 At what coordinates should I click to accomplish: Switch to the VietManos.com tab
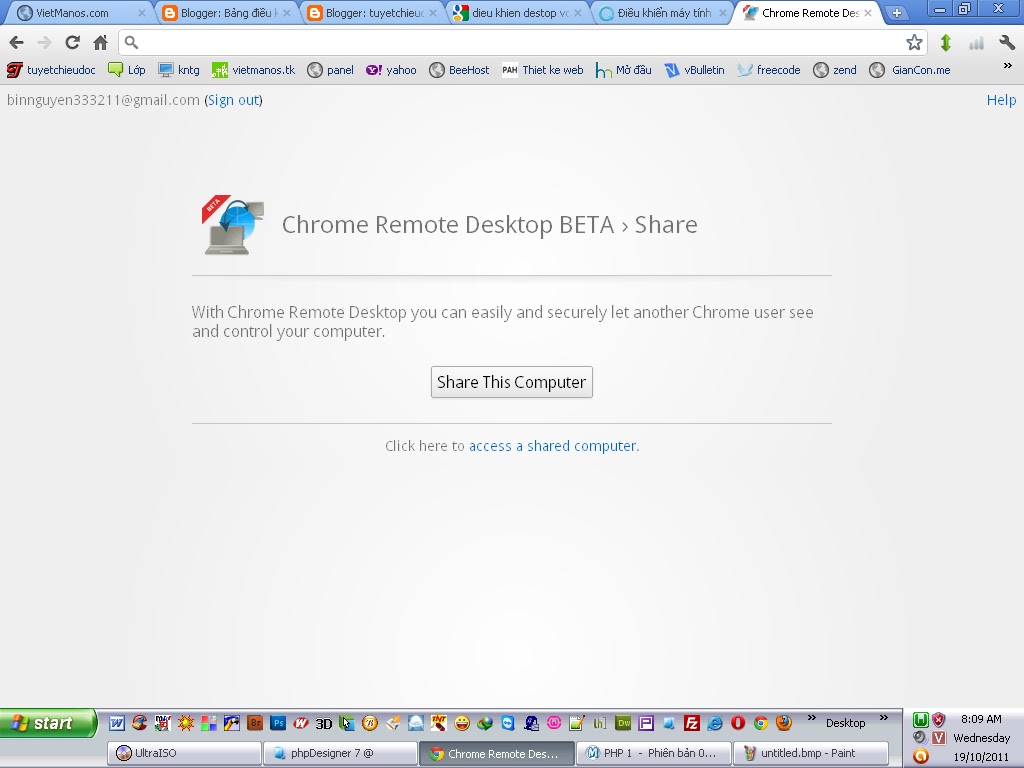[x=81, y=12]
